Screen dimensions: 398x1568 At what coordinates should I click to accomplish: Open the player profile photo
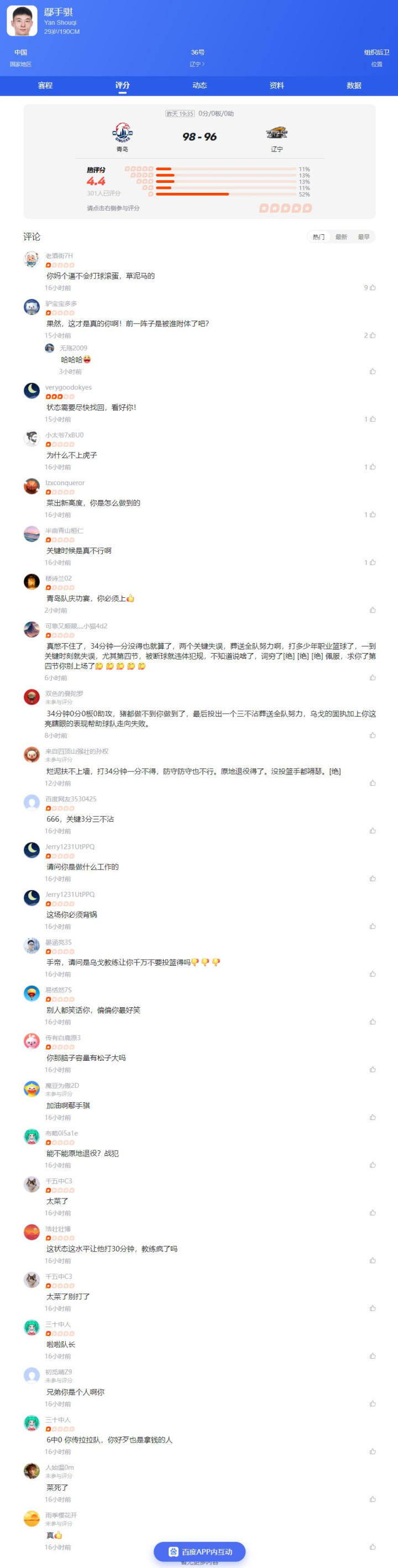22,20
